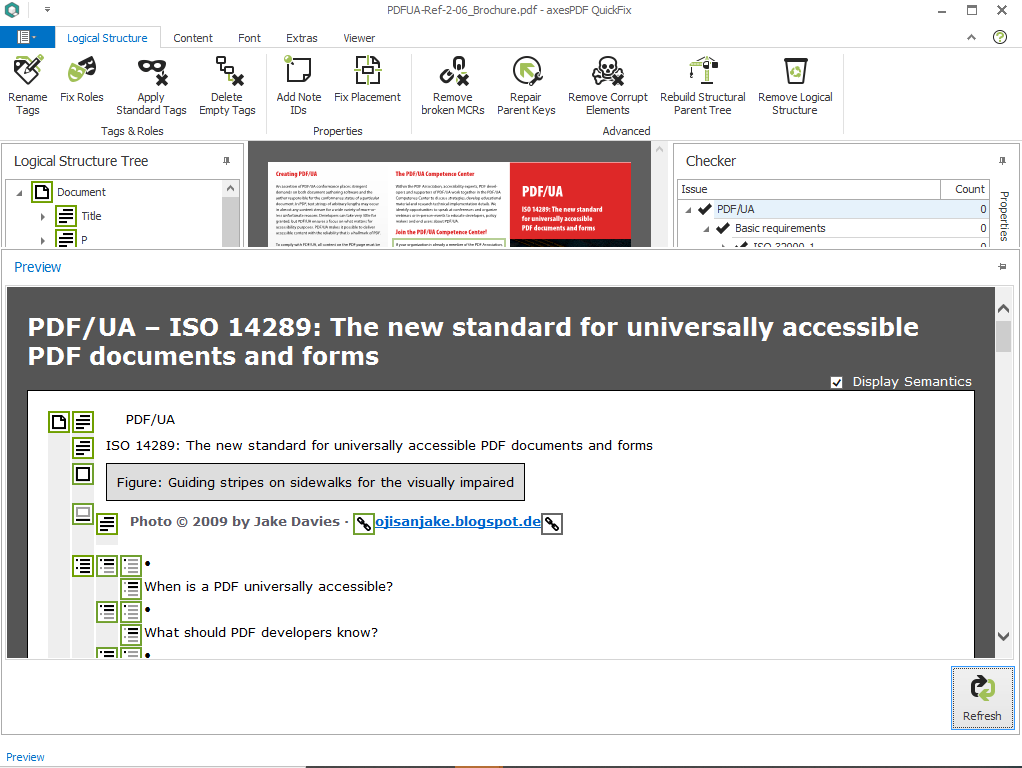Switch to the Logical Structure tab
Image resolution: width=1022 pixels, height=768 pixels.
point(107,38)
